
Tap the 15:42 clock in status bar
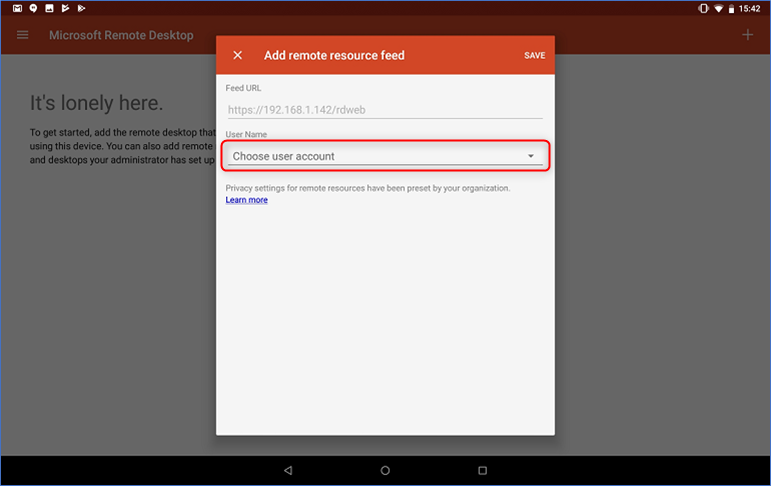[x=749, y=8]
